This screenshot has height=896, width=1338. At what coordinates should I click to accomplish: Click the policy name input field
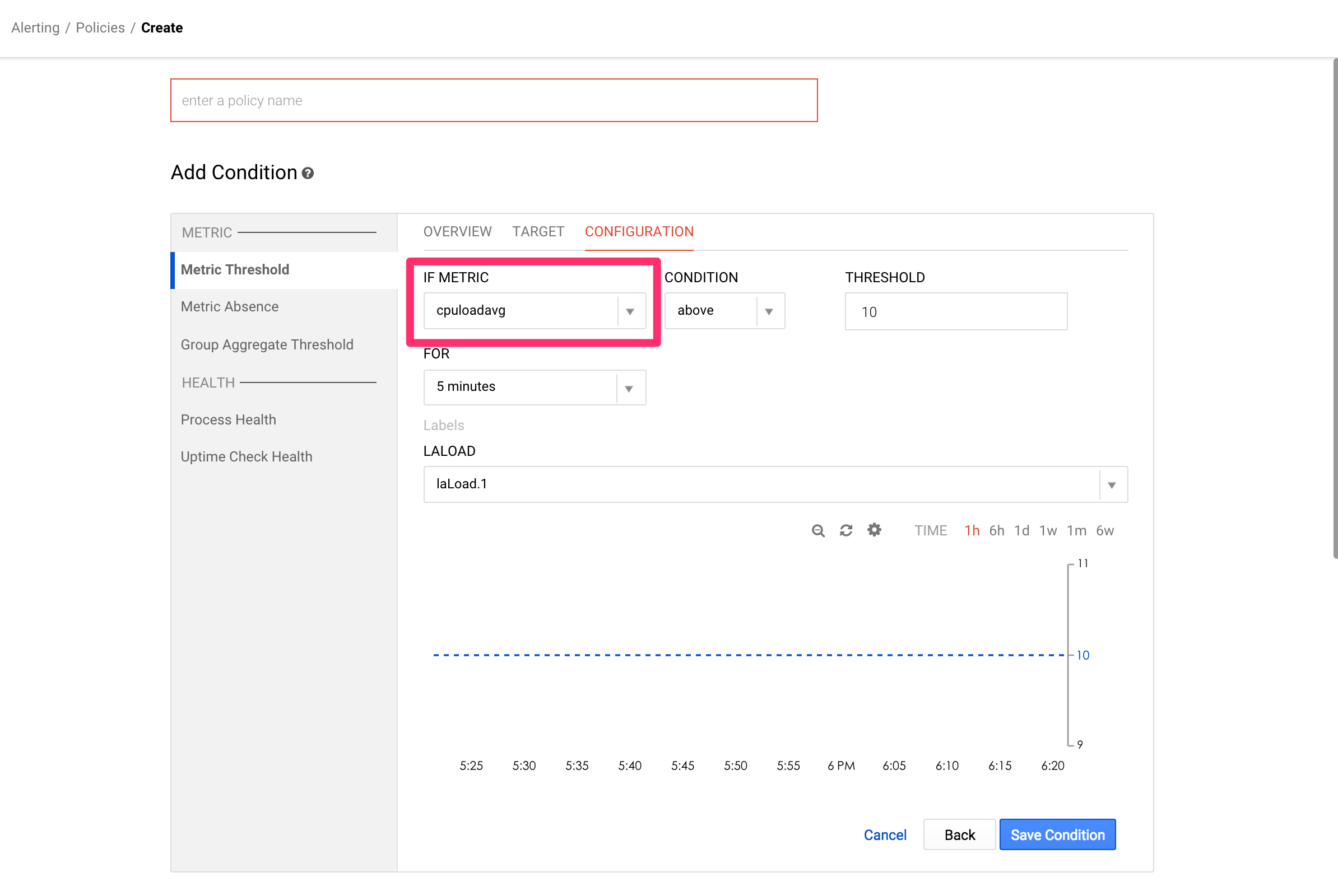pyautogui.click(x=494, y=101)
